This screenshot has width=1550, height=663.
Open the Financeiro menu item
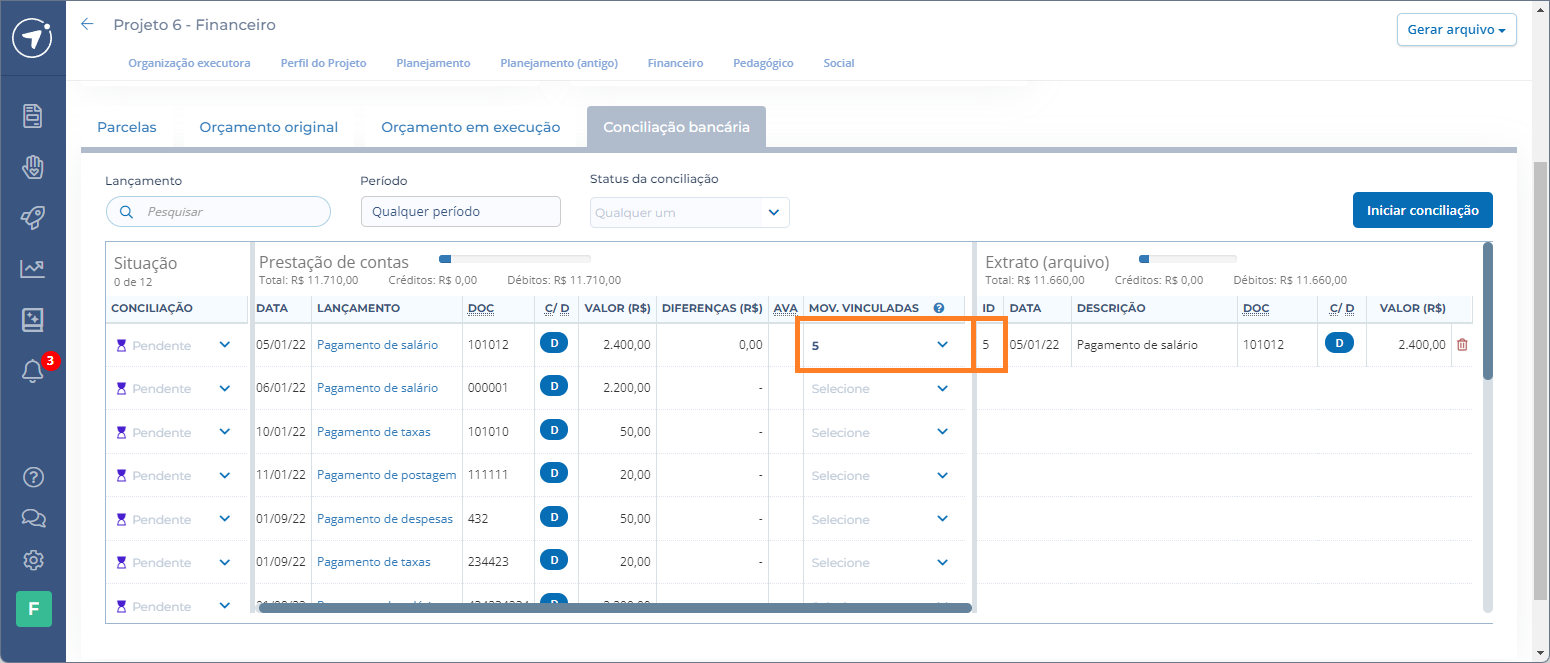675,63
